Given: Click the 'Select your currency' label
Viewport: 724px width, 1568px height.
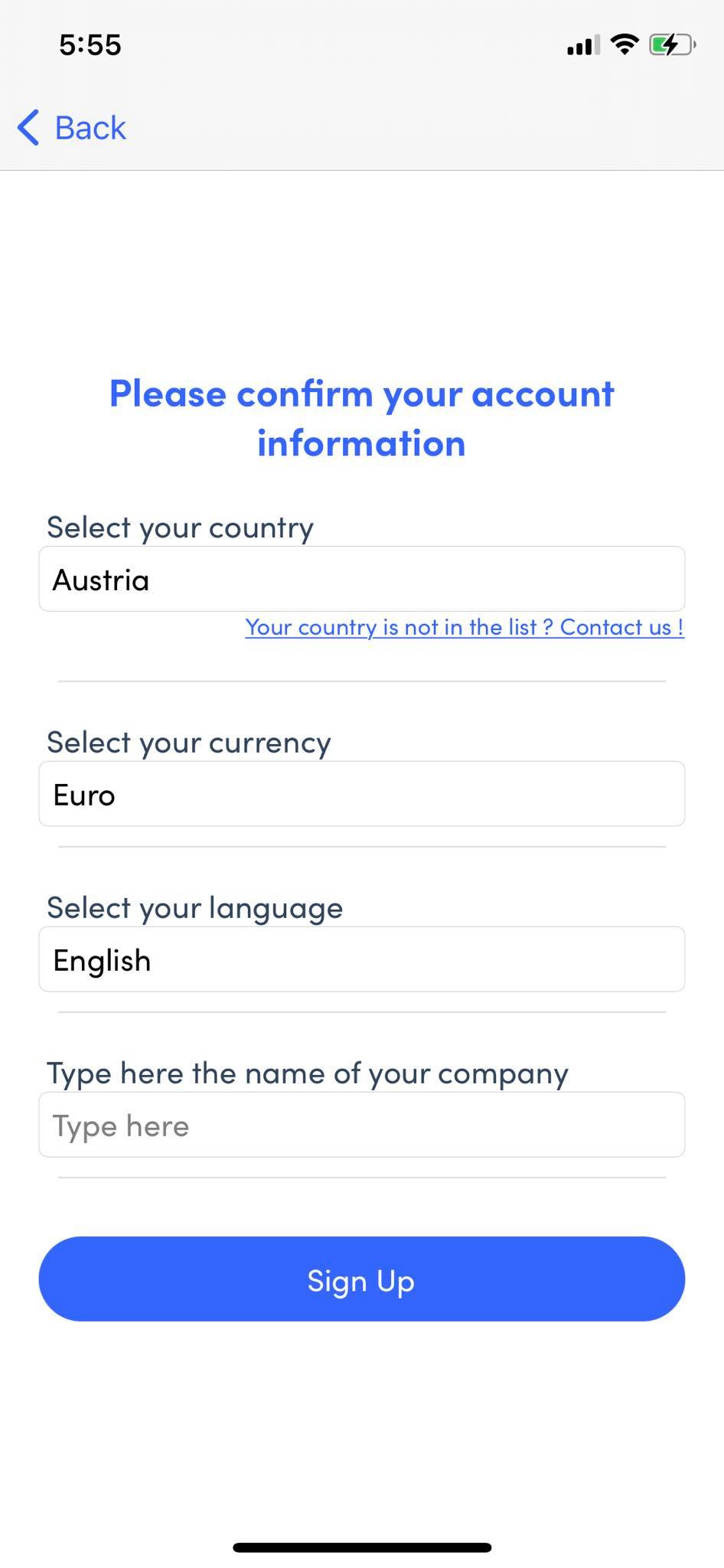Looking at the screenshot, I should tap(189, 743).
